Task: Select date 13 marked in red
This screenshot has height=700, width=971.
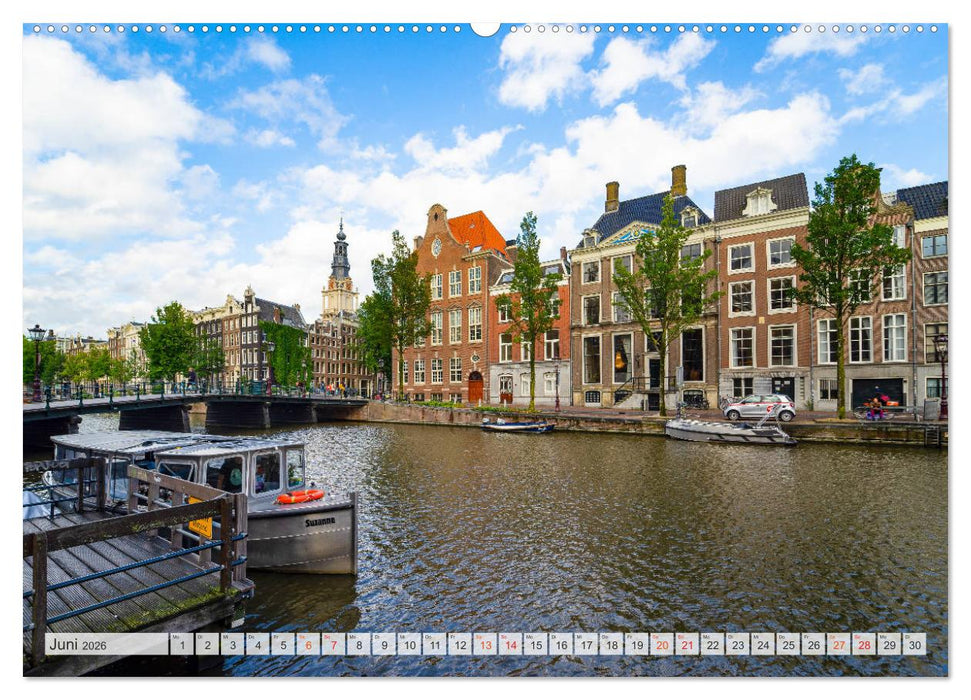Action: 485,648
